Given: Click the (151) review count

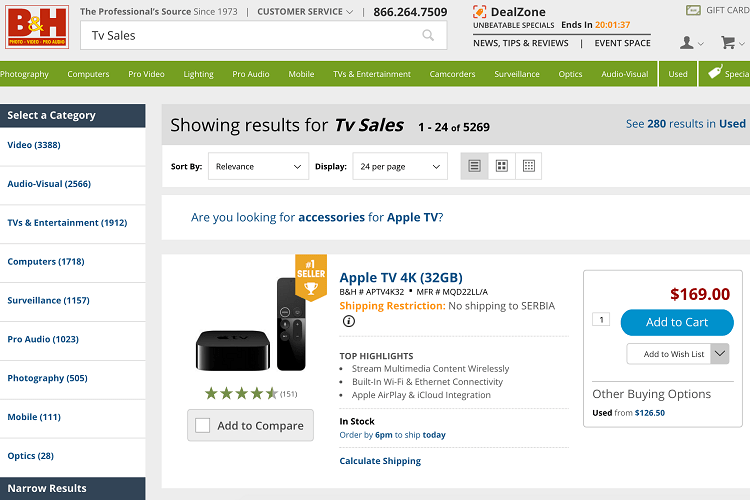Looking at the screenshot, I should coord(288,394).
